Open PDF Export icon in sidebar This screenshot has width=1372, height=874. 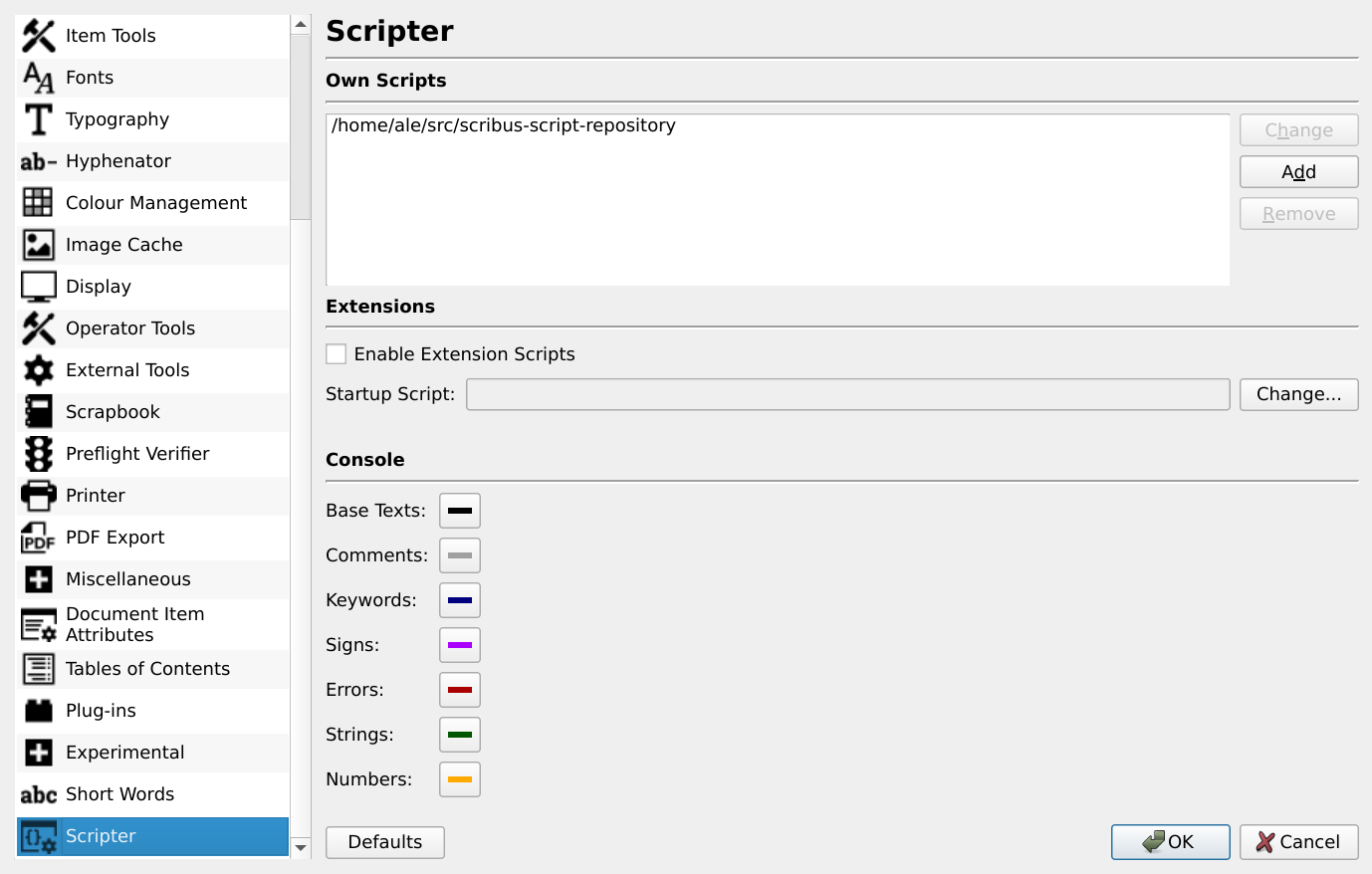pyautogui.click(x=38, y=538)
